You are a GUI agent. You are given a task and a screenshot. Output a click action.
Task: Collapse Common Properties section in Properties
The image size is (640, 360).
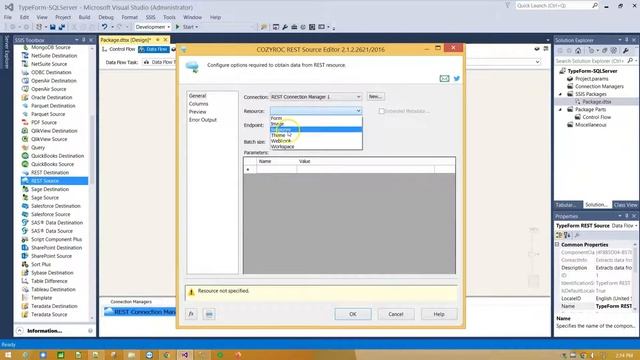point(557,244)
